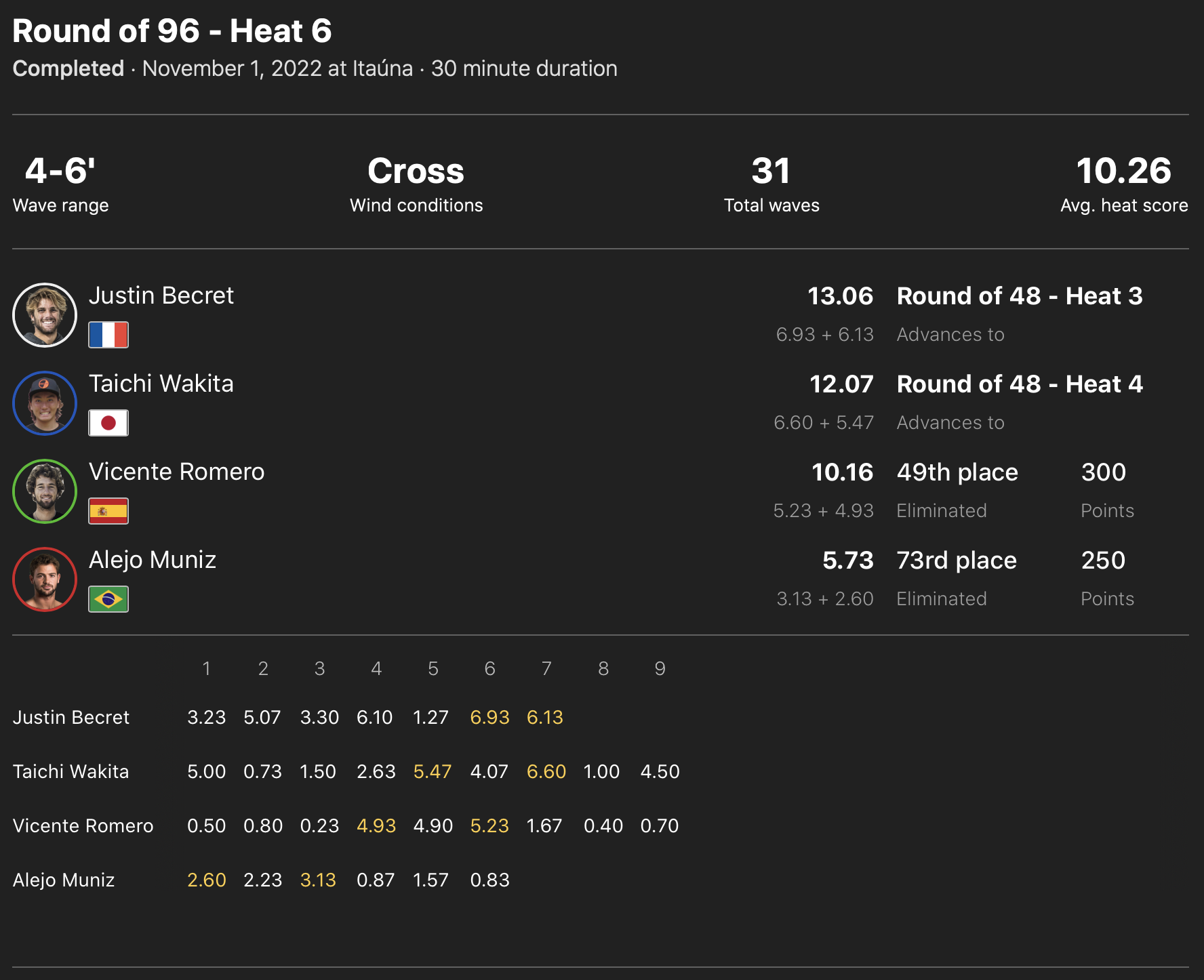Click Justin Becret's name in results list
Screen dimensions: 1204x980
tap(161, 295)
